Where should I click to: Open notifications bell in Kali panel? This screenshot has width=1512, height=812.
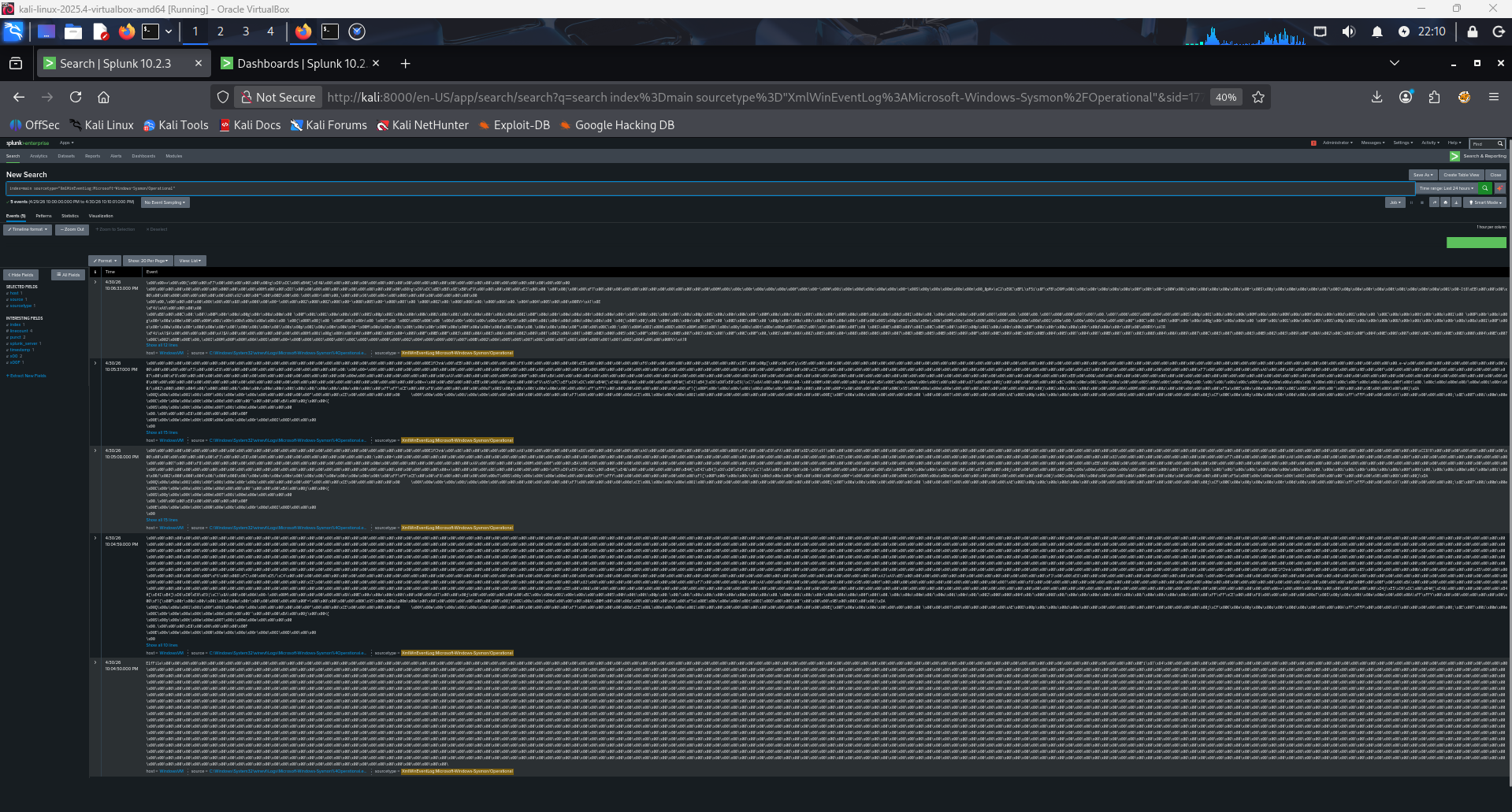tap(1376, 32)
